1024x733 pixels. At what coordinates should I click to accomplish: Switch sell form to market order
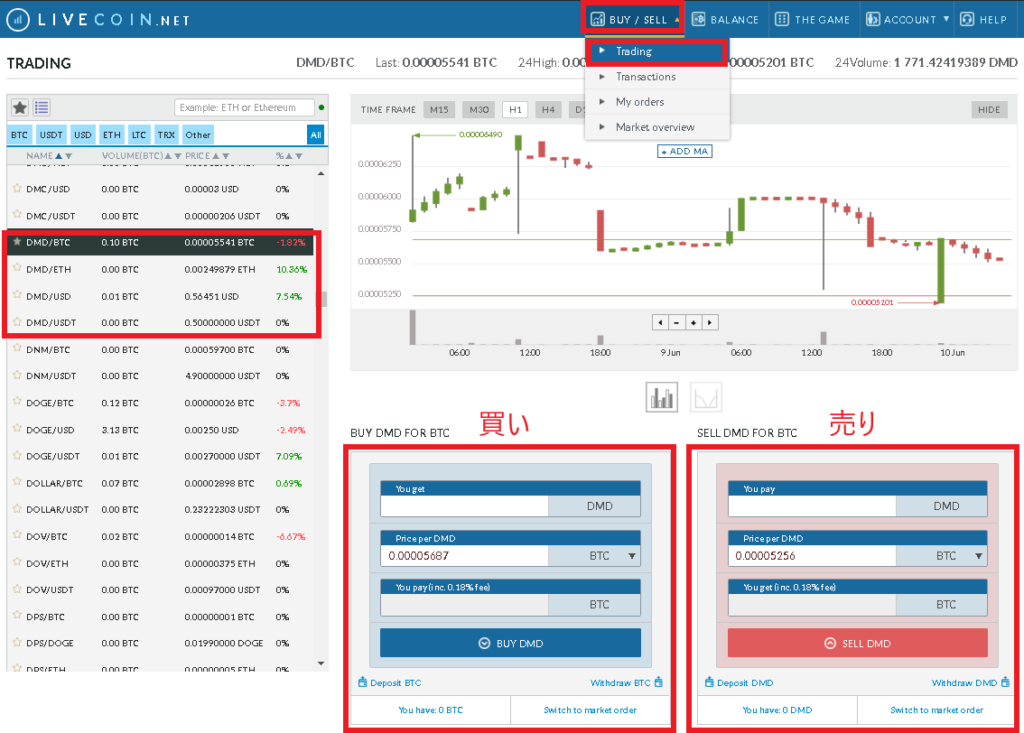pyautogui.click(x=937, y=710)
